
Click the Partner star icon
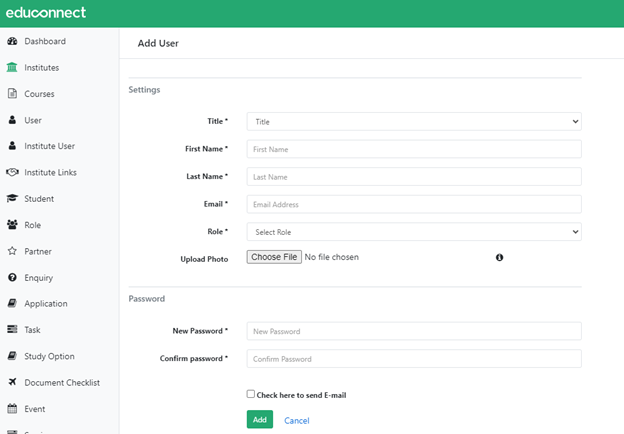tap(12, 251)
